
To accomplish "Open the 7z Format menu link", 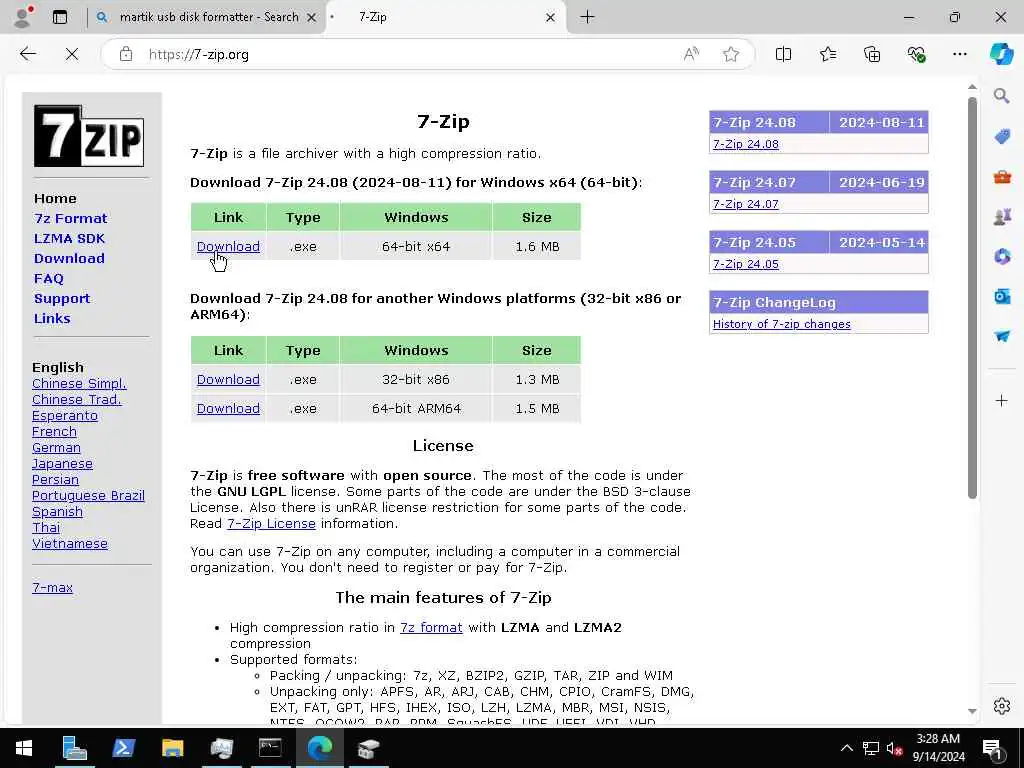I will click(71, 218).
